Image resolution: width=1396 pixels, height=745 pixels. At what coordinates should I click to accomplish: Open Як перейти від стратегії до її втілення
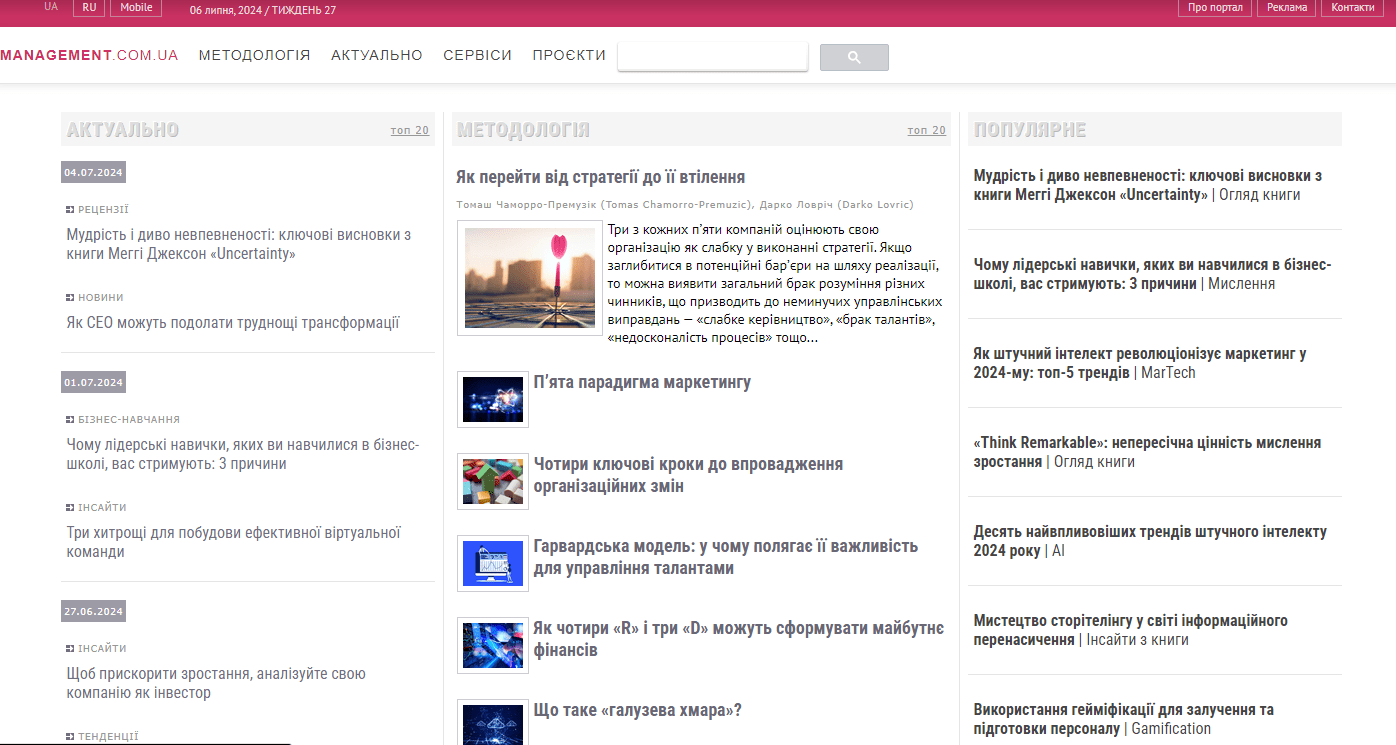click(x=600, y=177)
